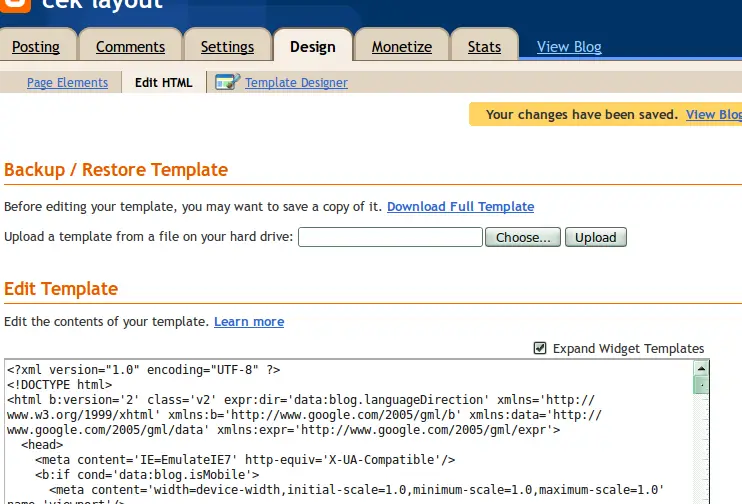The height and width of the screenshot is (504, 742).
Task: Uncheck the Expand Widget Templates checkbox
Action: pyautogui.click(x=540, y=348)
